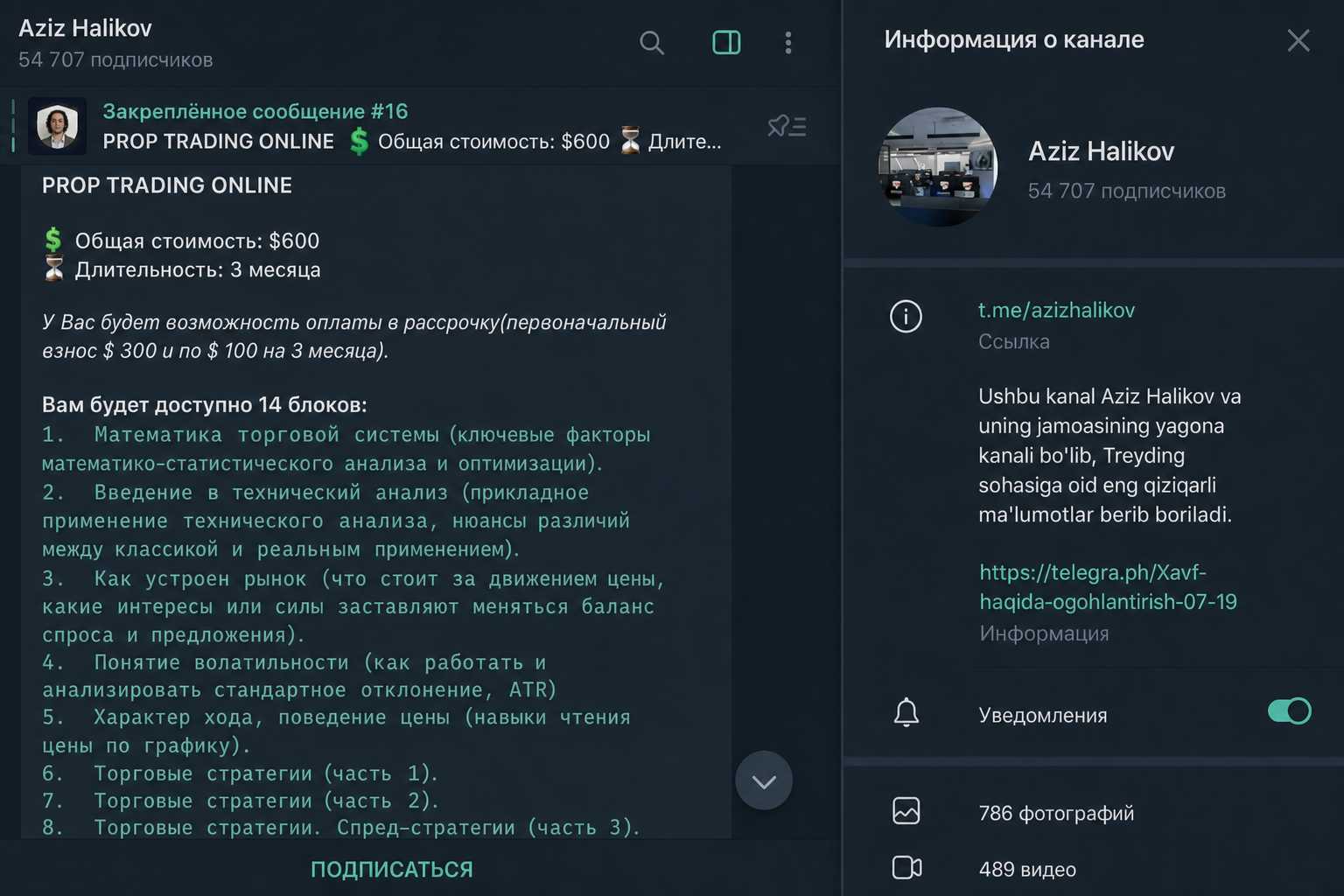Jump to bottom with the down arrow button
Image resolution: width=1344 pixels, height=896 pixels.
(764, 780)
